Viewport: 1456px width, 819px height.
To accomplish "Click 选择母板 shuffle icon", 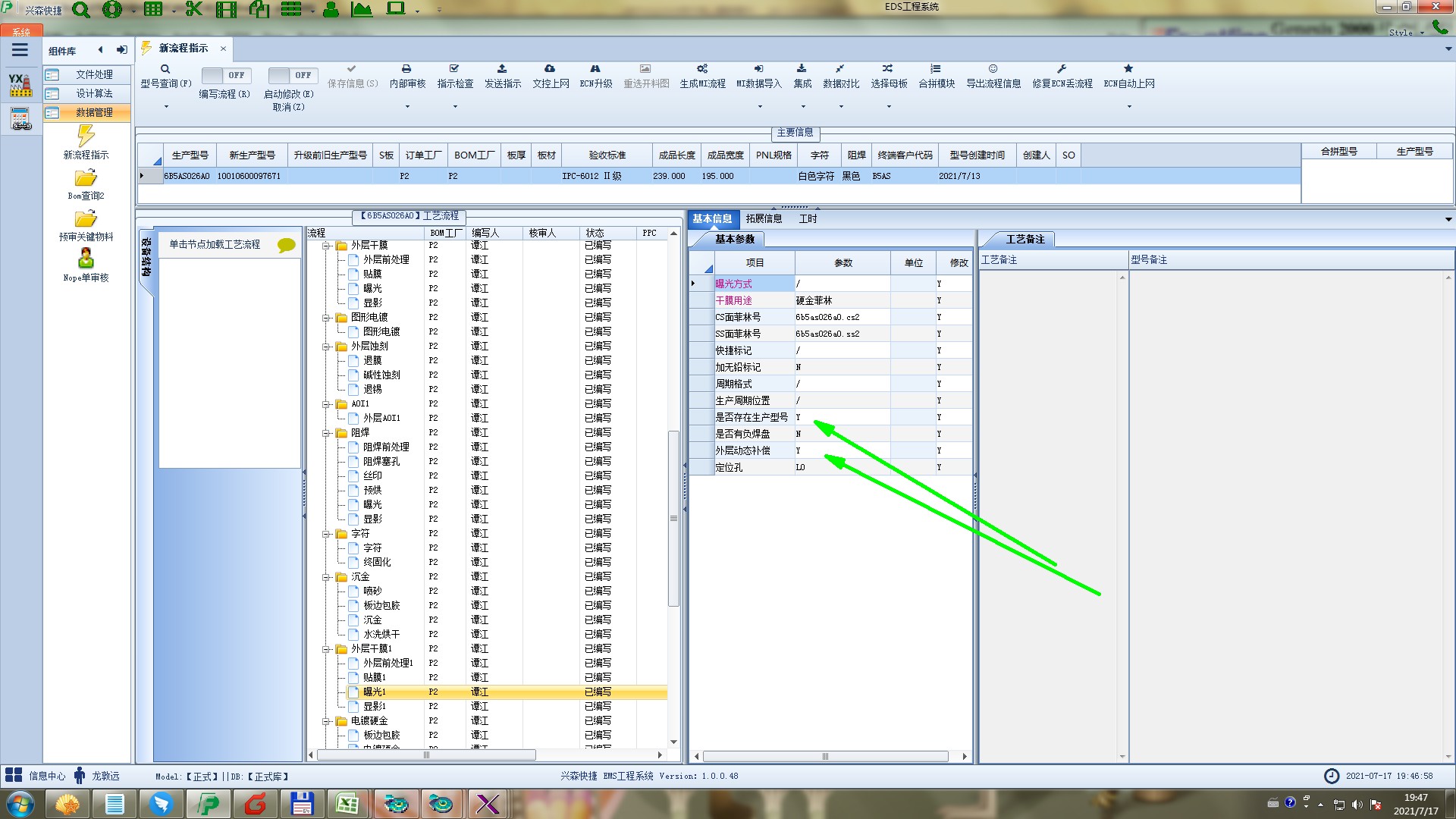I will click(888, 69).
